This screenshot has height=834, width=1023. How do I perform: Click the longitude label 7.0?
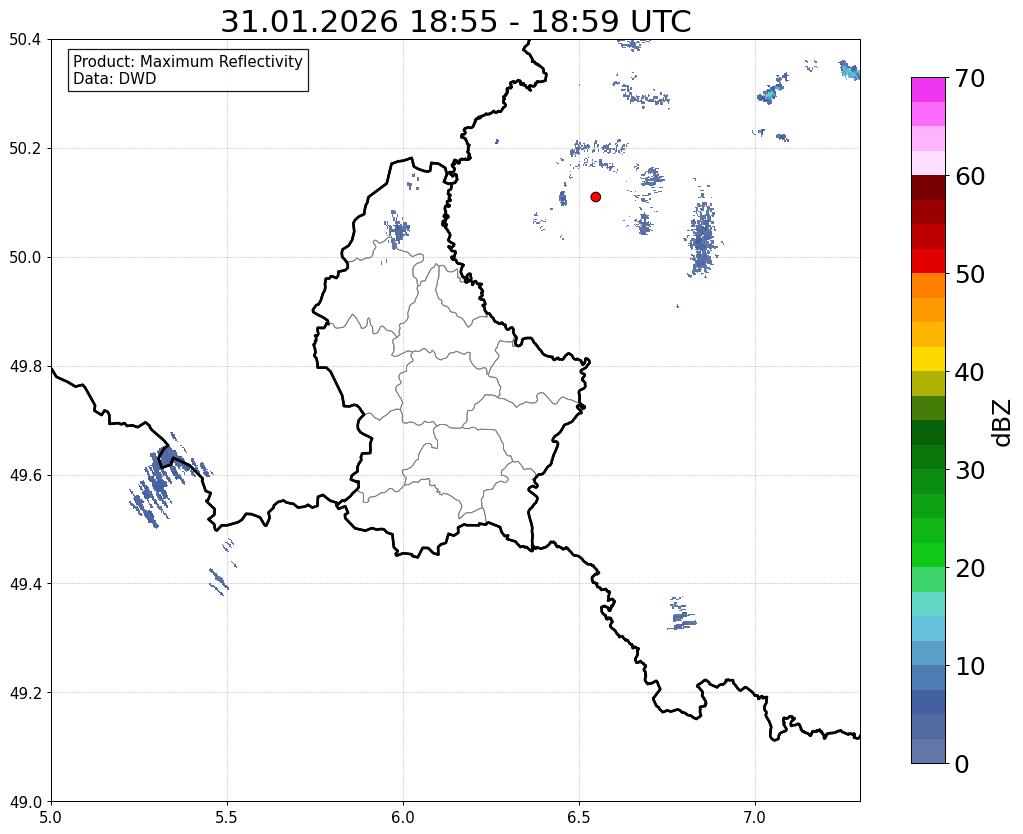click(755, 817)
